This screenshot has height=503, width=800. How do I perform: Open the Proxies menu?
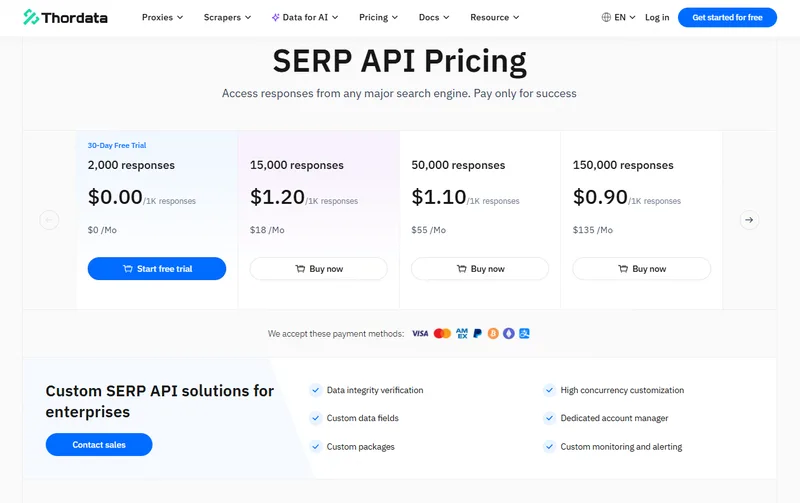[162, 17]
